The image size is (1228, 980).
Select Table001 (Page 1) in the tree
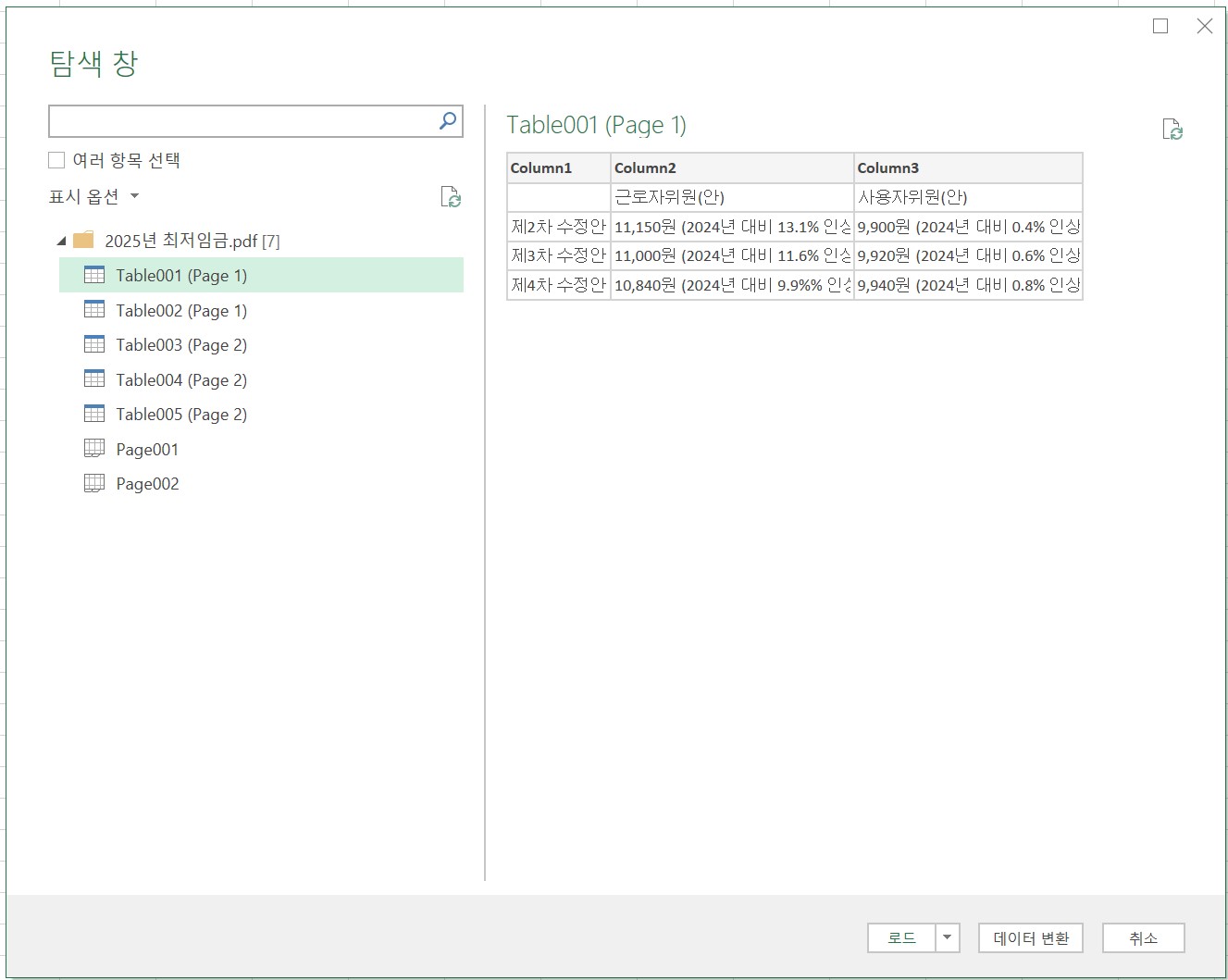(261, 276)
